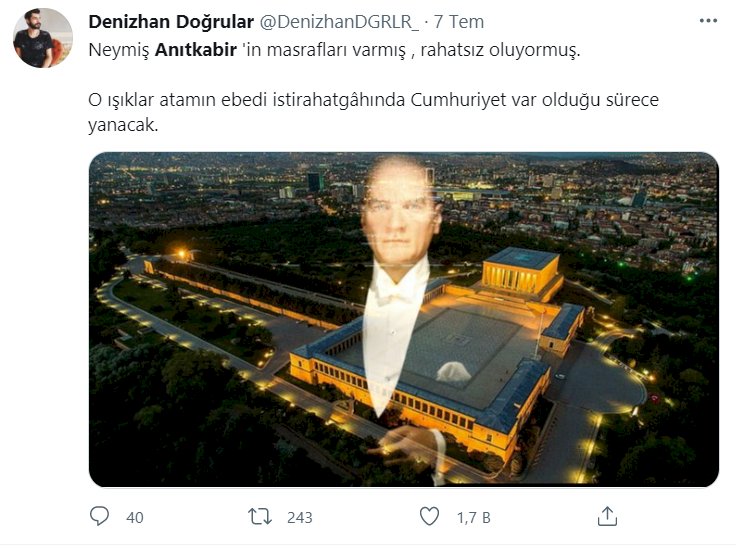Image resolution: width=736 pixels, height=551 pixels.
Task: Open the @DenizhanDGRLR_ handle link
Action: (x=339, y=22)
